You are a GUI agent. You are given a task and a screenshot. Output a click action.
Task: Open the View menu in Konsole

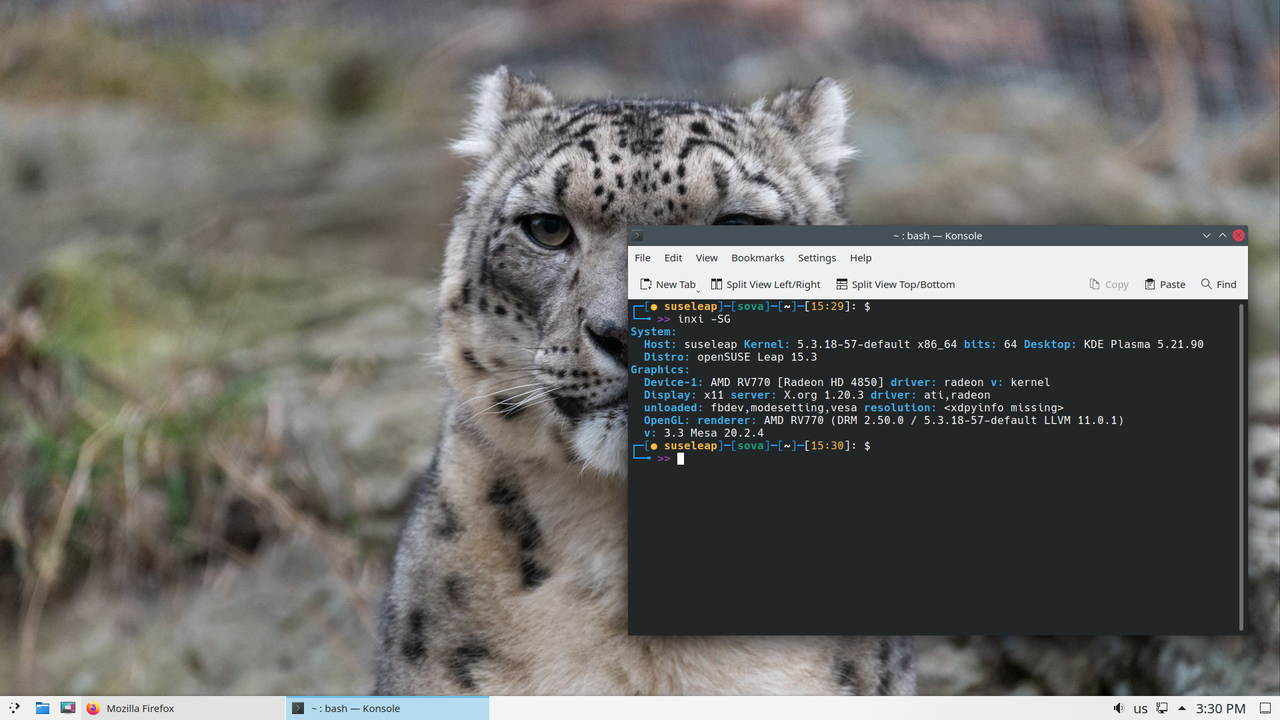707,258
